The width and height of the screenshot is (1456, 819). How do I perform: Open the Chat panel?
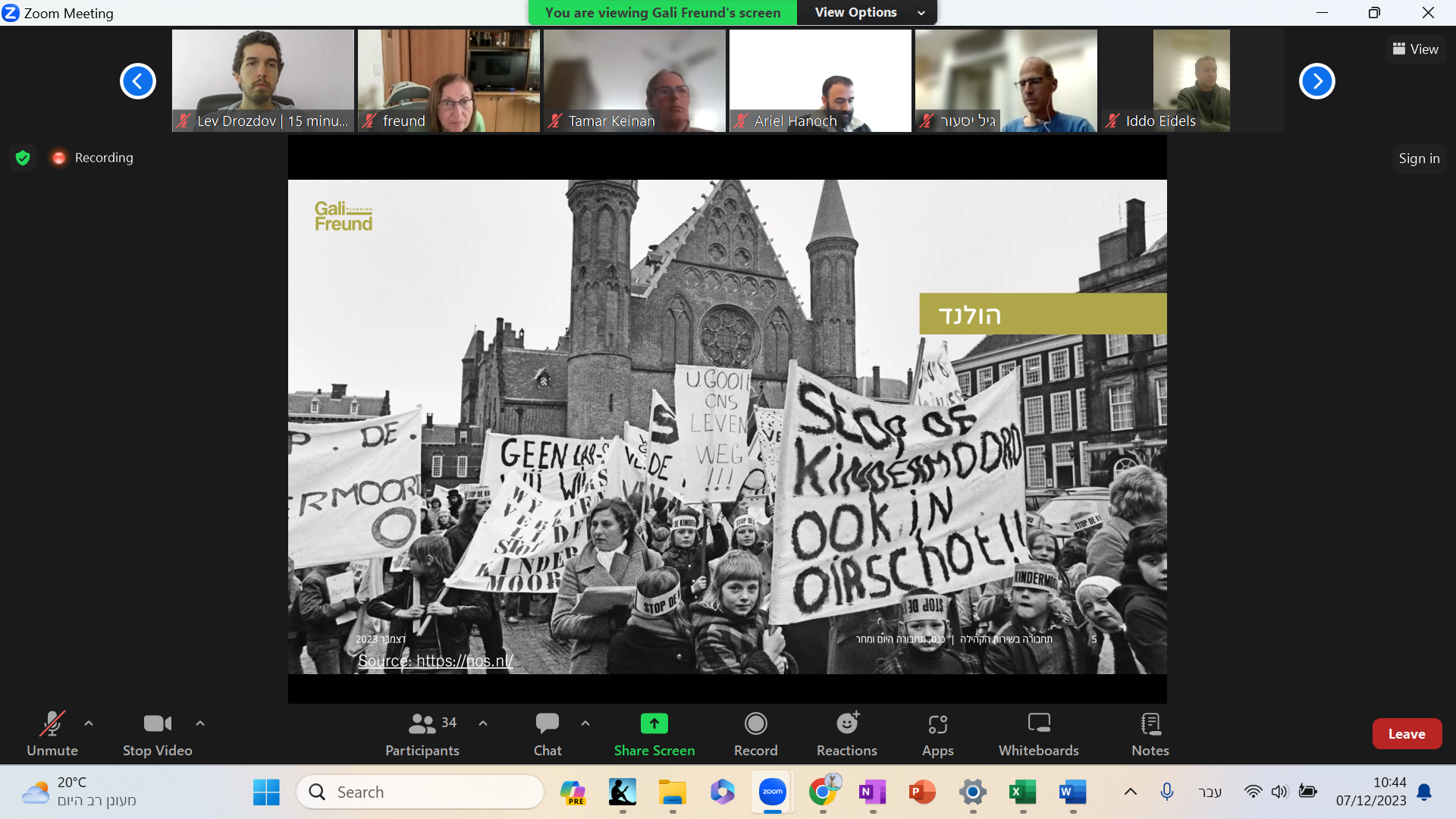(548, 733)
